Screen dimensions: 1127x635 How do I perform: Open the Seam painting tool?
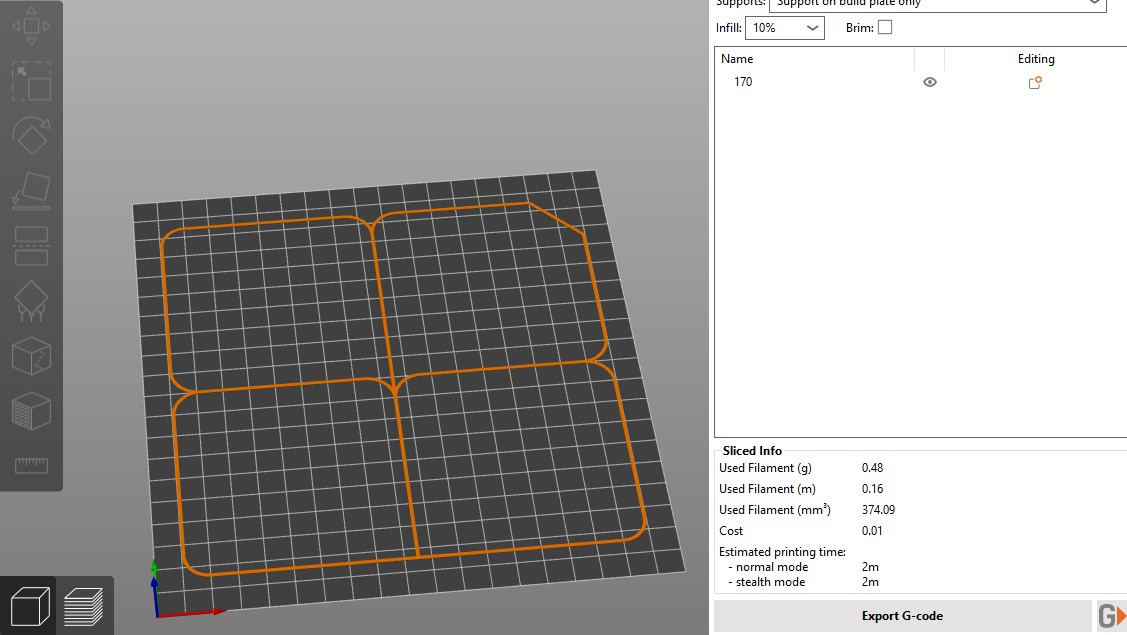point(31,356)
